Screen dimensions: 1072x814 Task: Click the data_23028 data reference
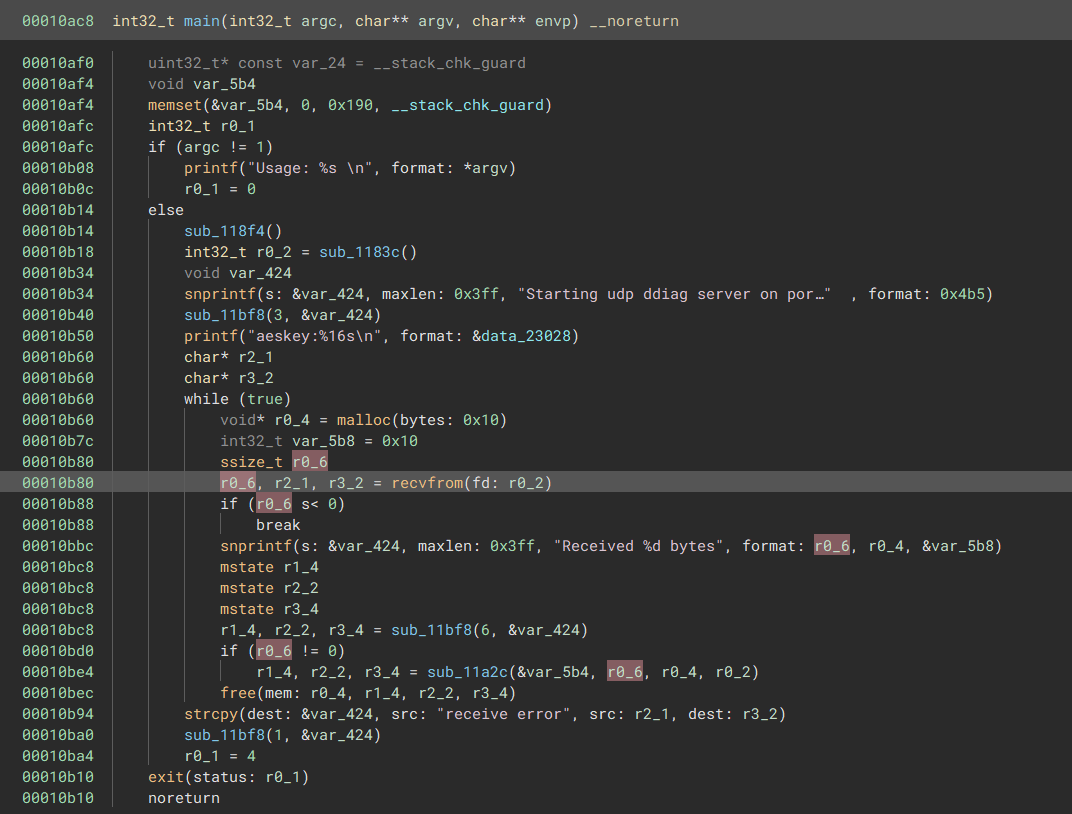(530, 336)
